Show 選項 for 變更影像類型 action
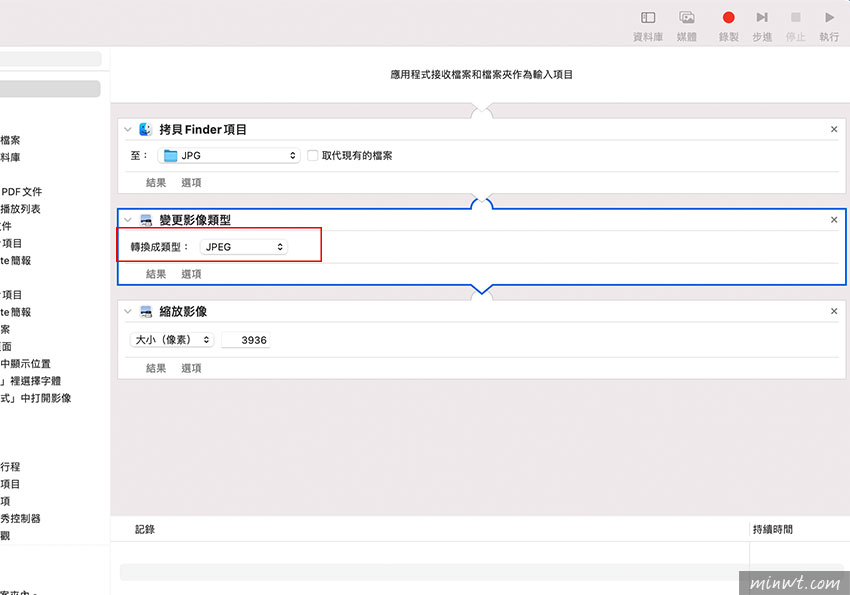The width and height of the screenshot is (850, 595). (x=191, y=274)
